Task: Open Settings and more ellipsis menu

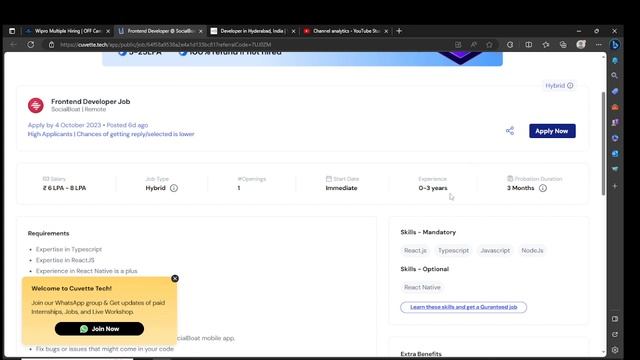Action: (598, 44)
